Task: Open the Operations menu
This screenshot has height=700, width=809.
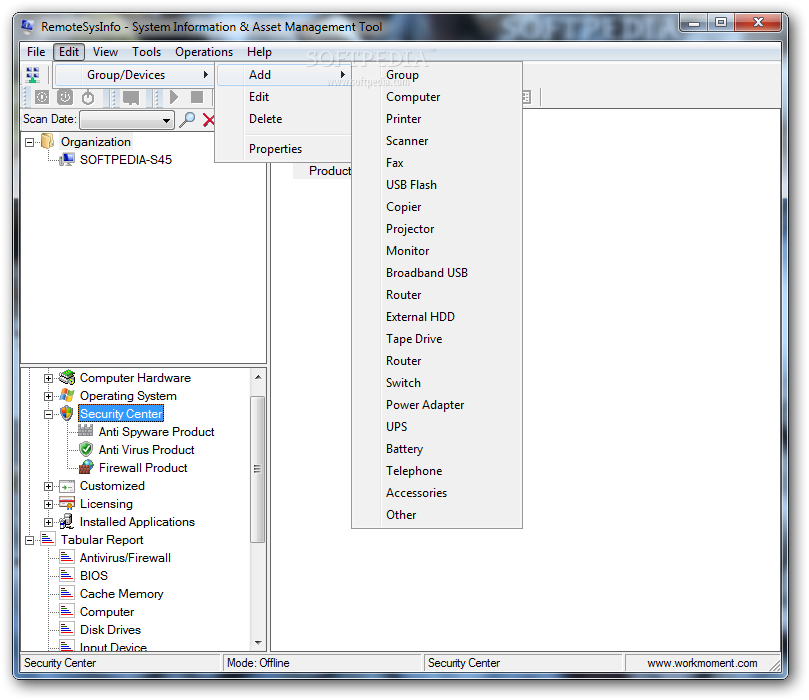Action: (204, 52)
